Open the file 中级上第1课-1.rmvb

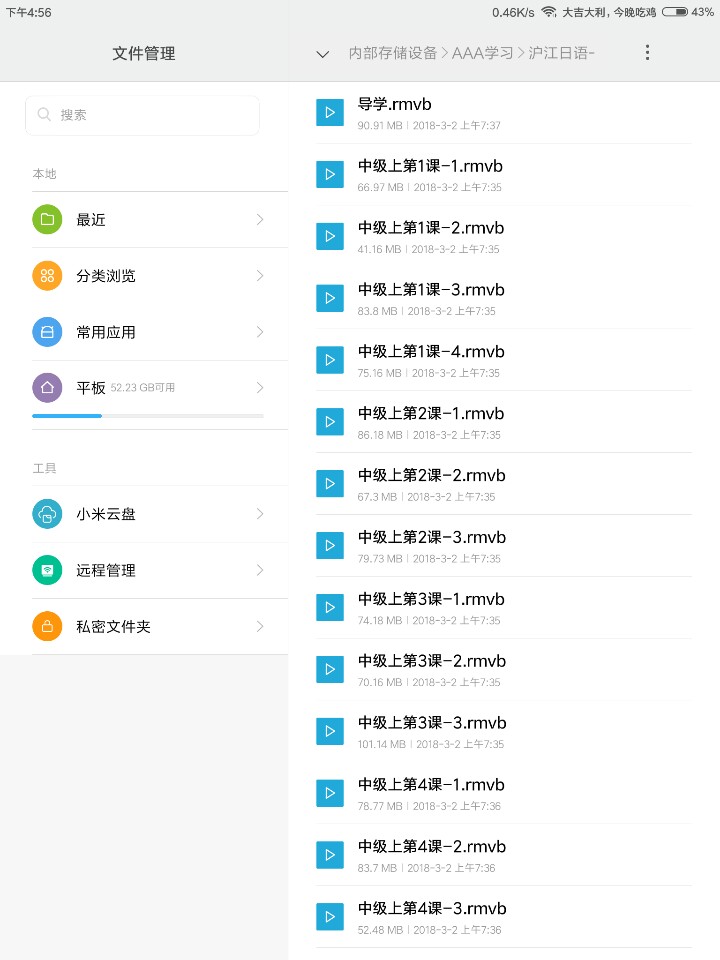click(430, 166)
